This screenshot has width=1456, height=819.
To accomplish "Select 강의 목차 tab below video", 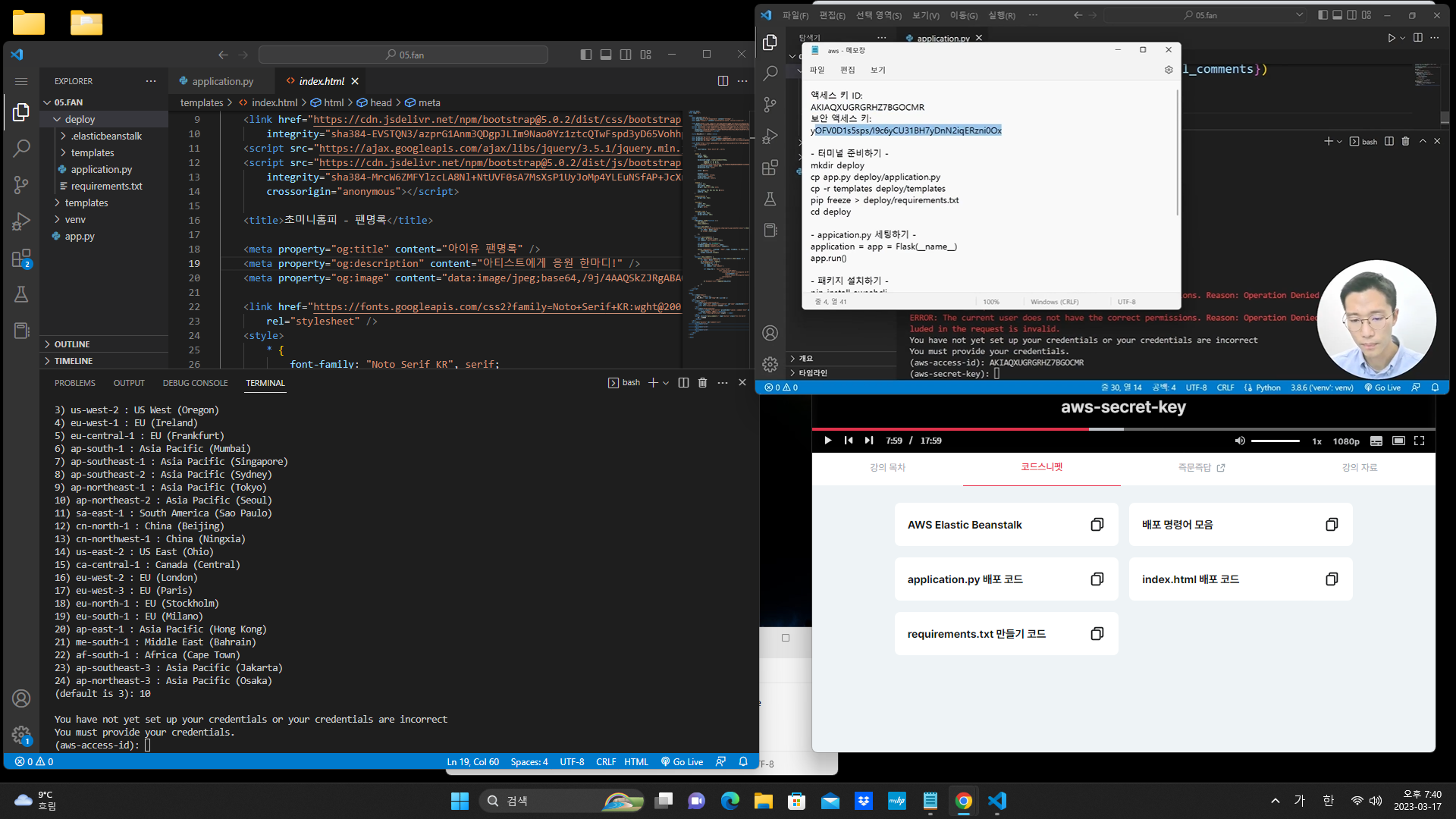I will [x=888, y=468].
